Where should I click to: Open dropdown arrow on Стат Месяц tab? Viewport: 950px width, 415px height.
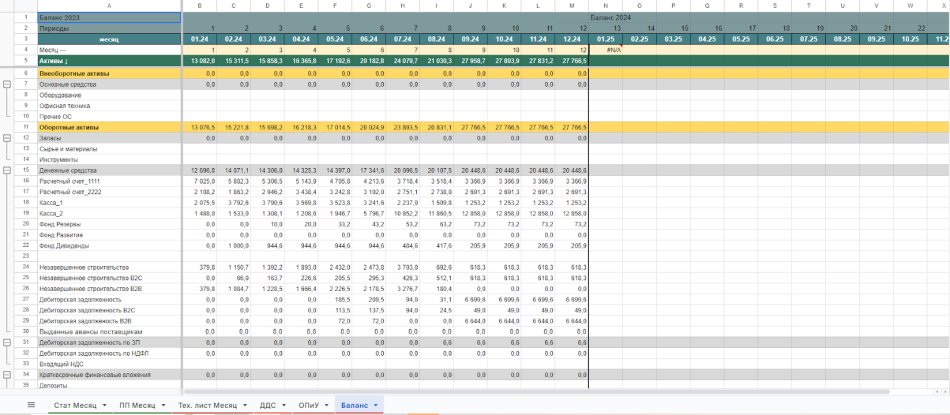tap(102, 405)
